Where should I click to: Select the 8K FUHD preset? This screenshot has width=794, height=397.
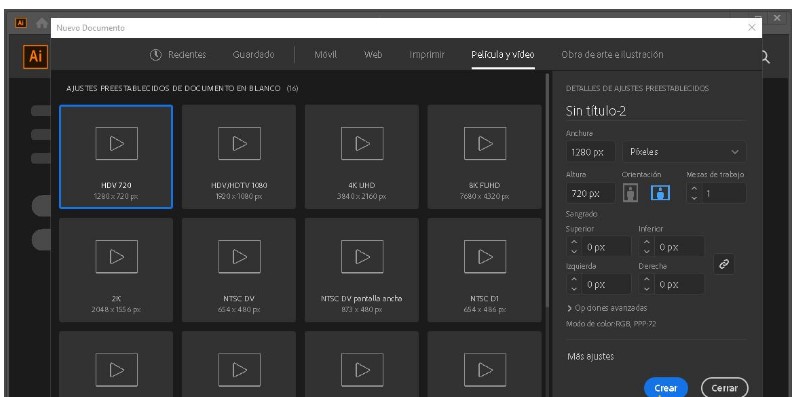click(x=485, y=157)
